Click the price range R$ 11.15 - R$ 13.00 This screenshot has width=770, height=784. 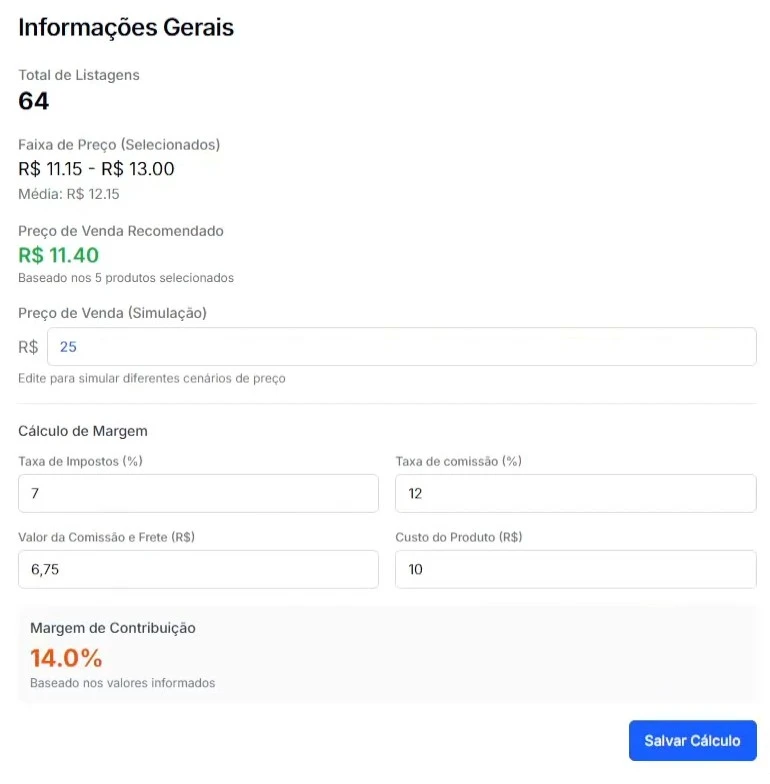coord(96,169)
